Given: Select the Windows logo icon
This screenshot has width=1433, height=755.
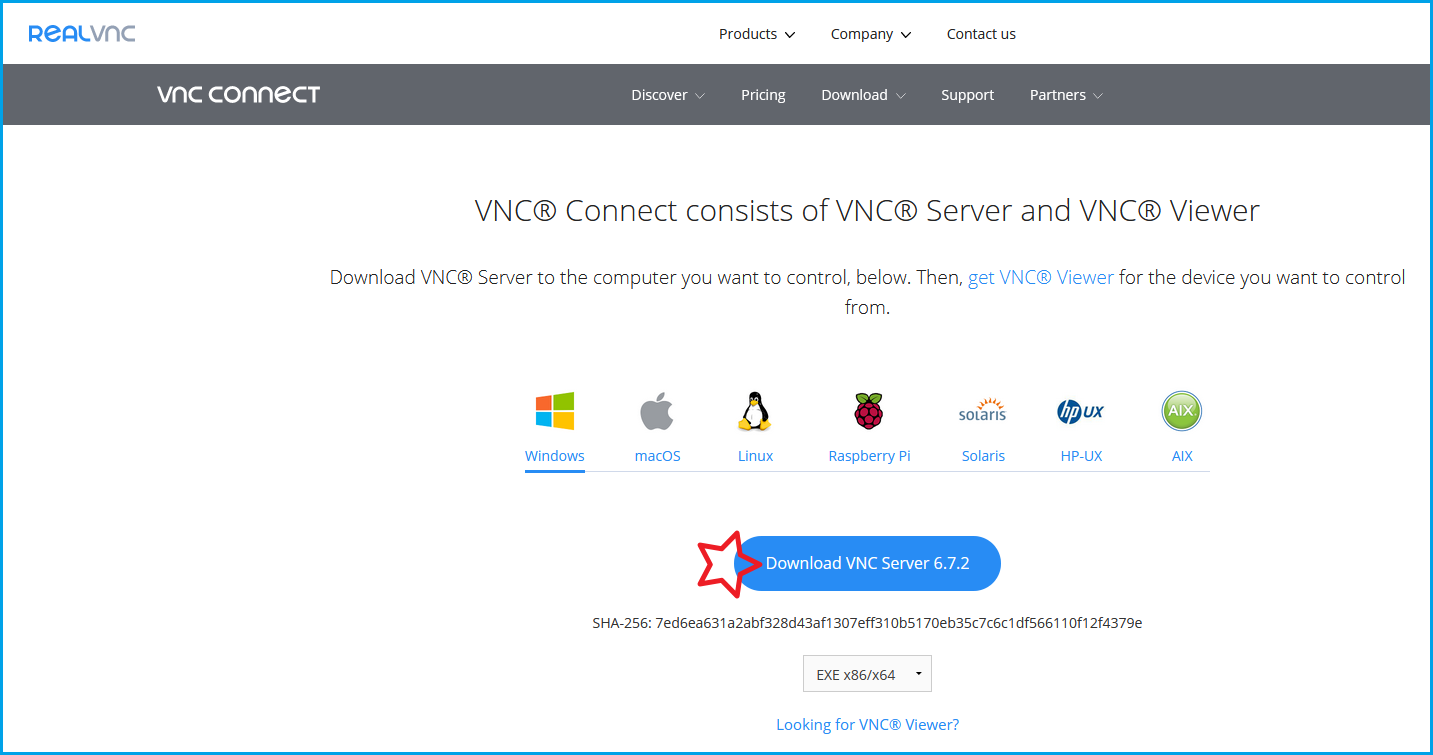Looking at the screenshot, I should (x=555, y=411).
